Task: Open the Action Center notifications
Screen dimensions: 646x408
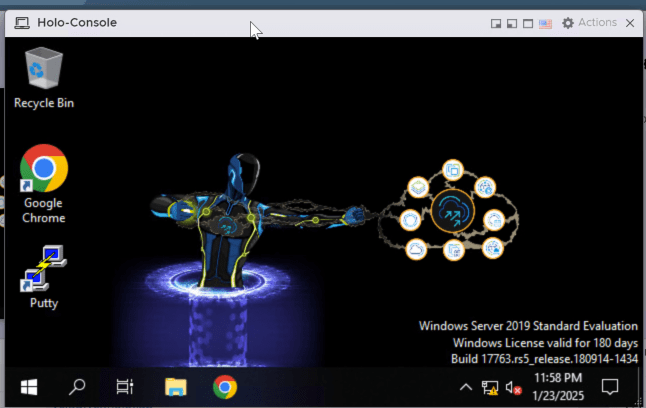Action: [610, 387]
